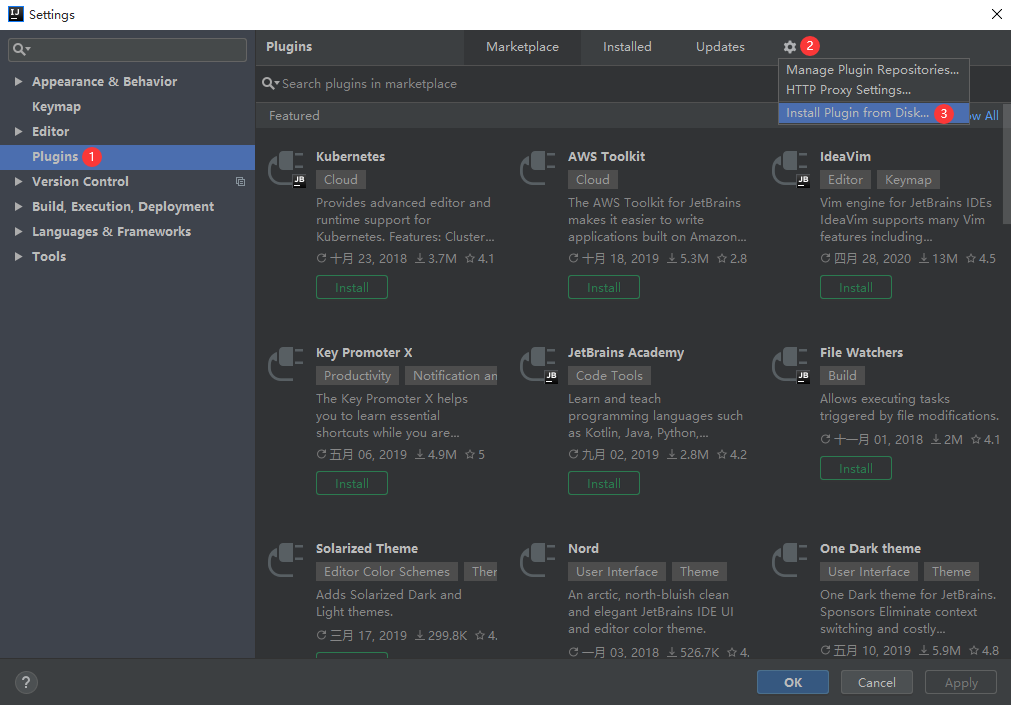Click the settings search magnifier icon
This screenshot has width=1011, height=705.
click(x=21, y=49)
